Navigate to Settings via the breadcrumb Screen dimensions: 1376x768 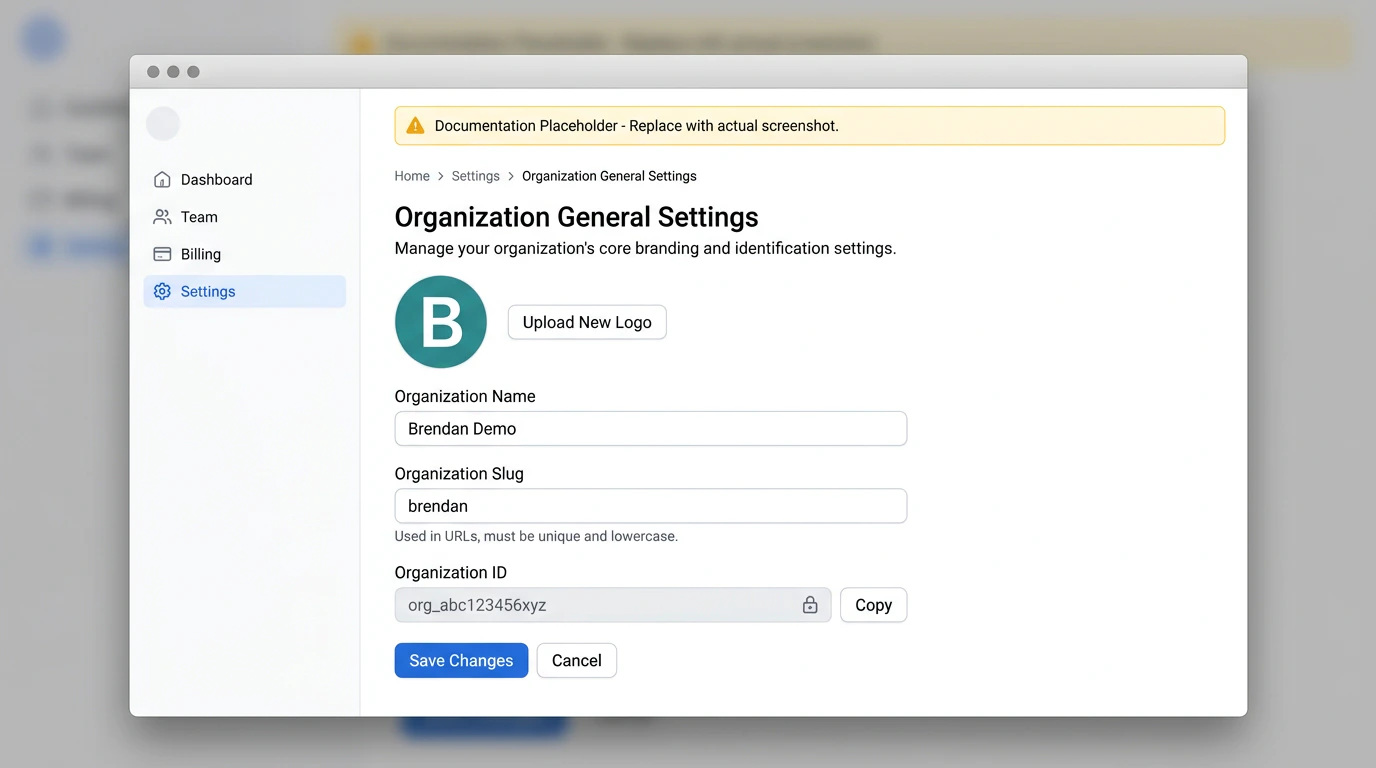coord(475,175)
